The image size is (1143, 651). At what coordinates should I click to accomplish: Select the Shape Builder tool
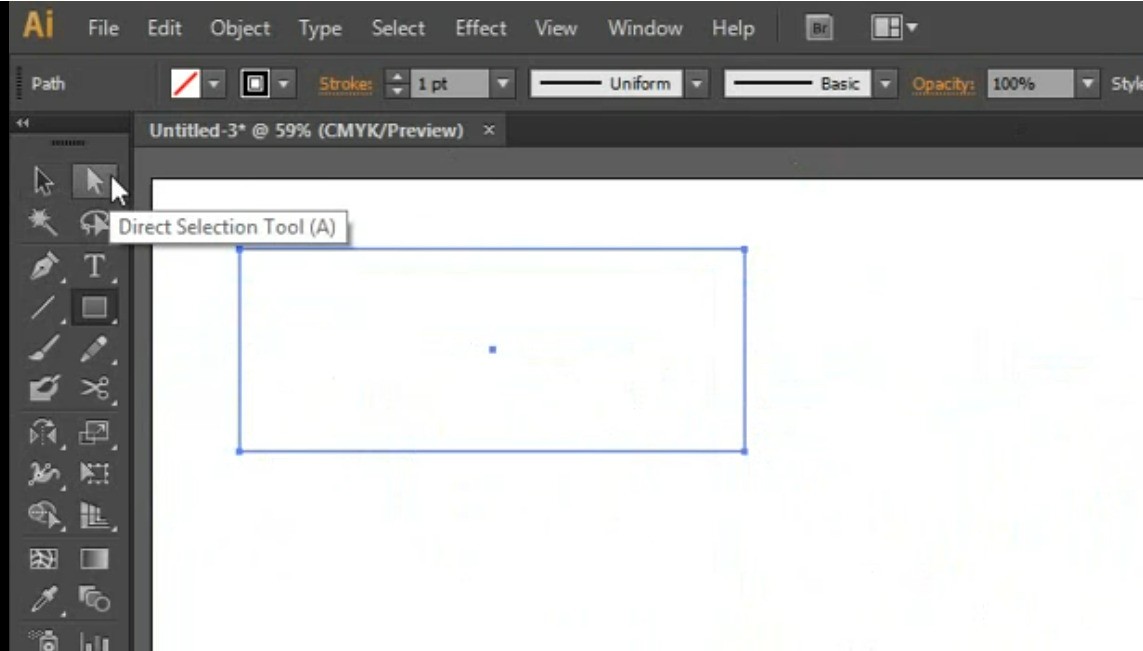click(x=44, y=515)
